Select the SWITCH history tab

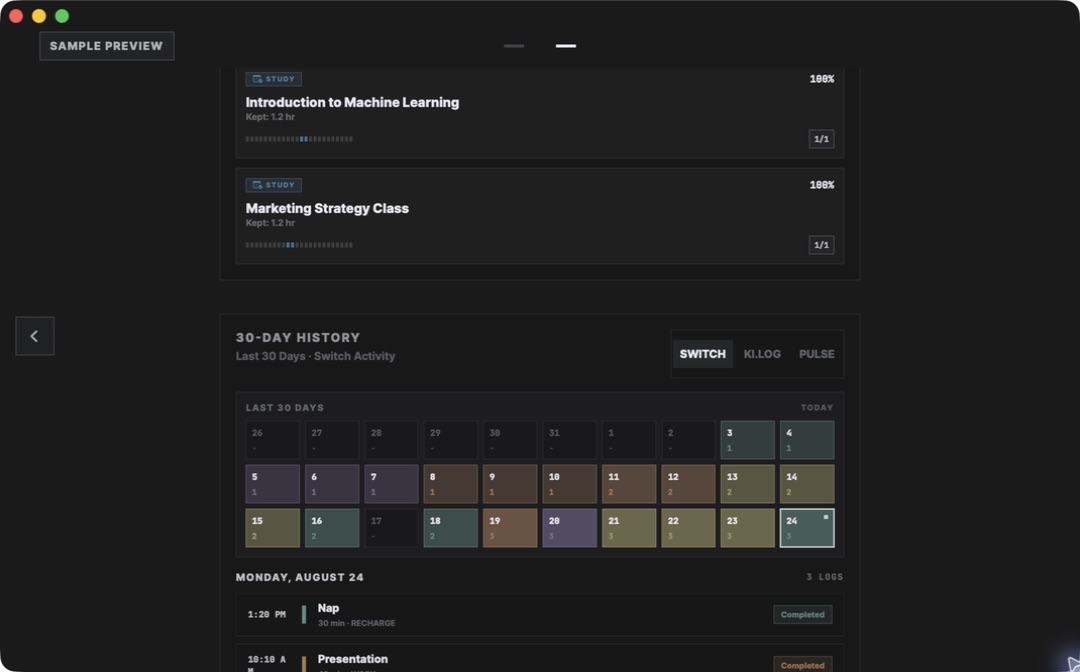click(702, 354)
